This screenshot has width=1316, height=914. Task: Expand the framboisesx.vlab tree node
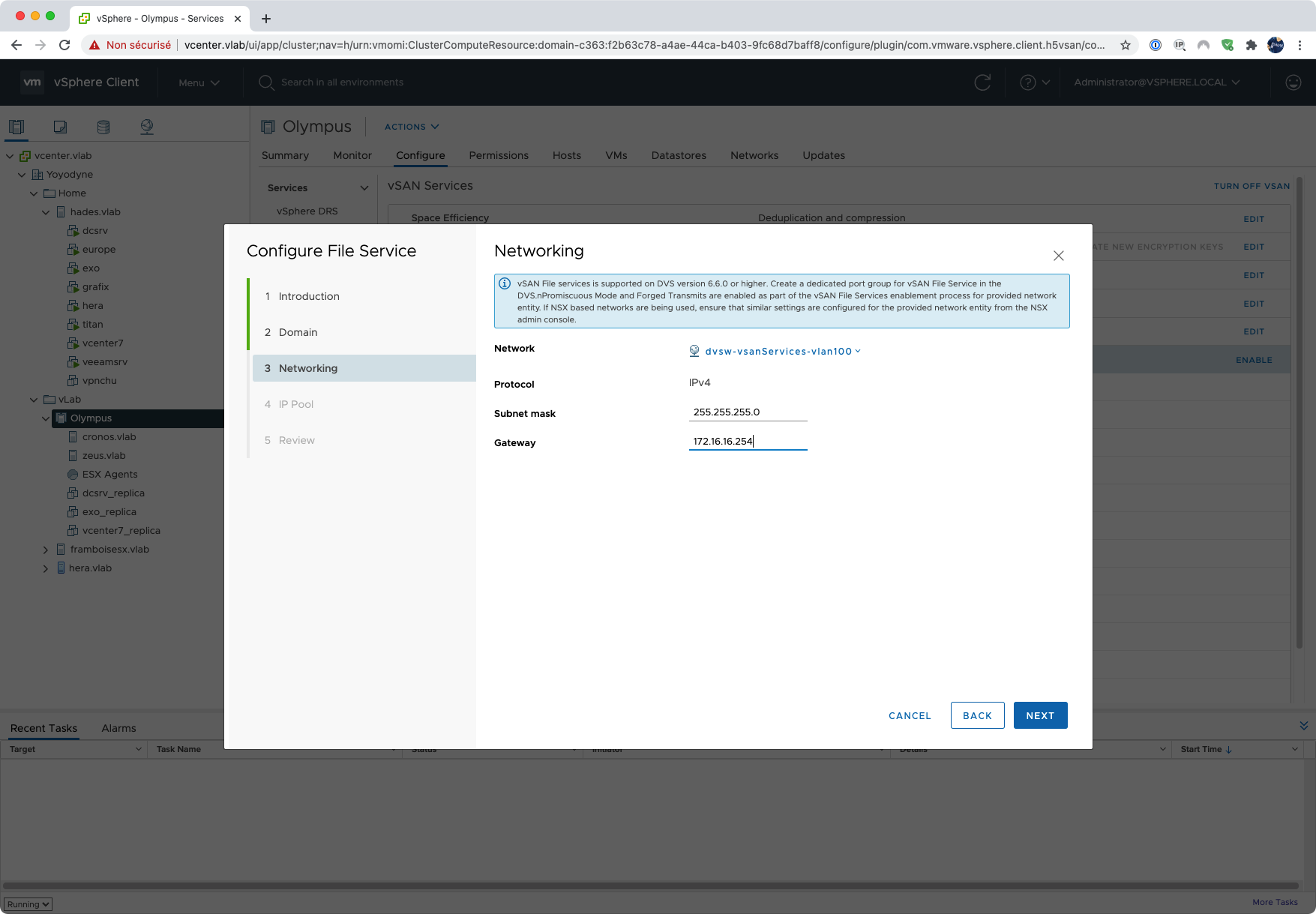click(x=46, y=550)
